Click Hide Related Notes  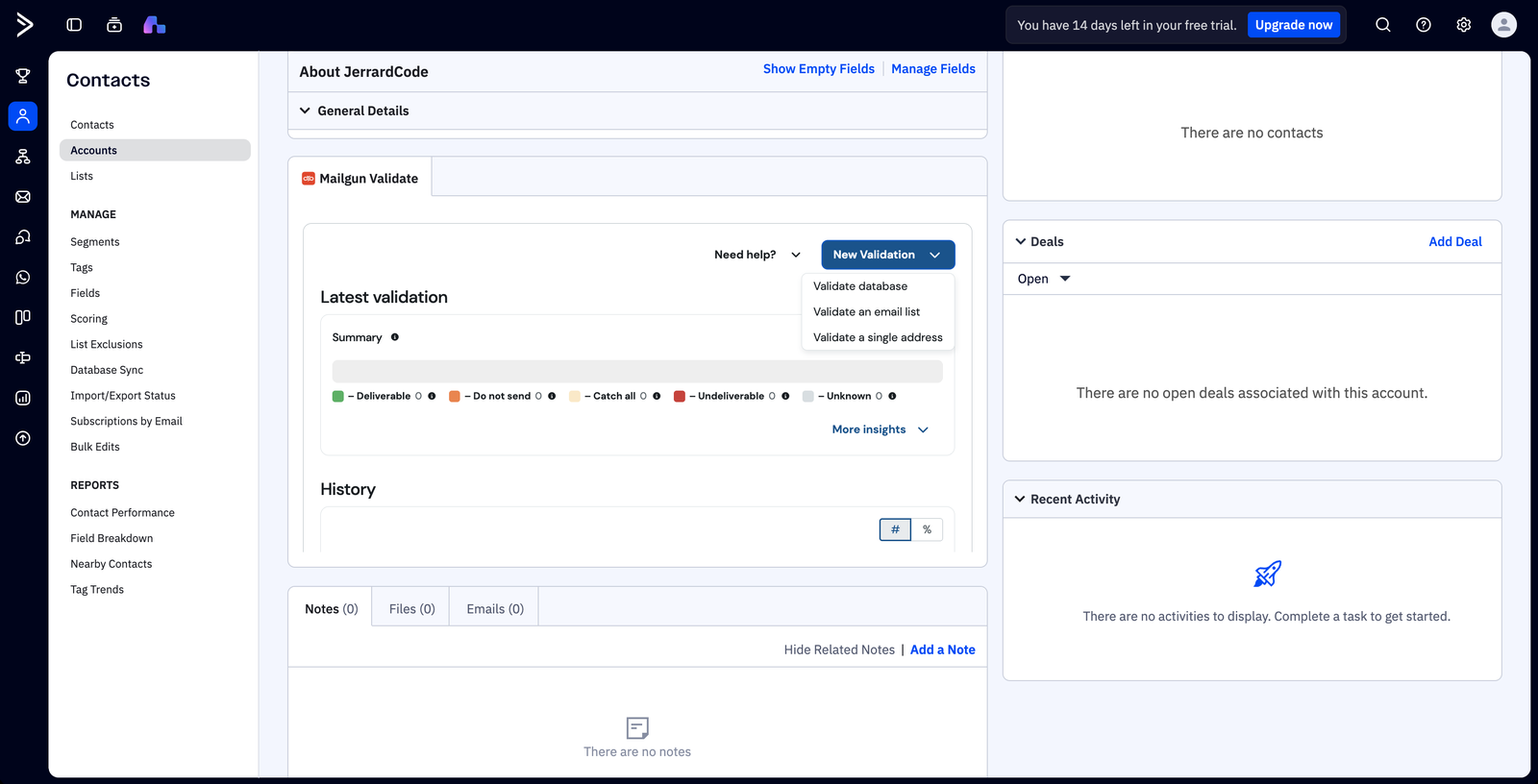[839, 650]
